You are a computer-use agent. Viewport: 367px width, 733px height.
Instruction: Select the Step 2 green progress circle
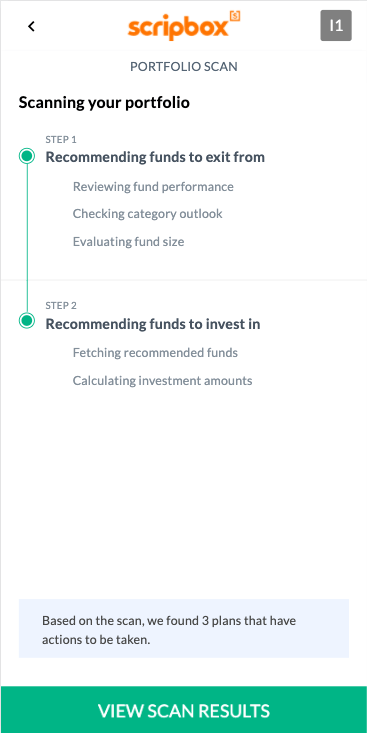[27, 321]
